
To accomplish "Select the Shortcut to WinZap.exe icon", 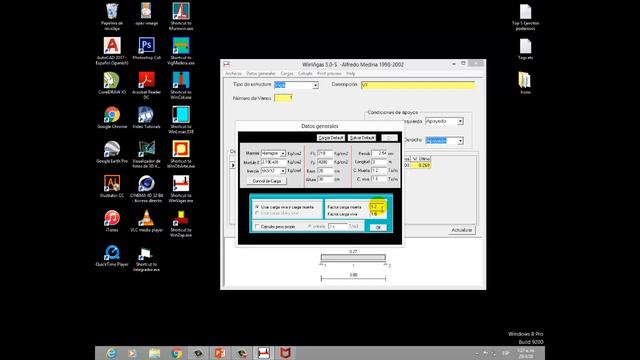I will point(181,223).
